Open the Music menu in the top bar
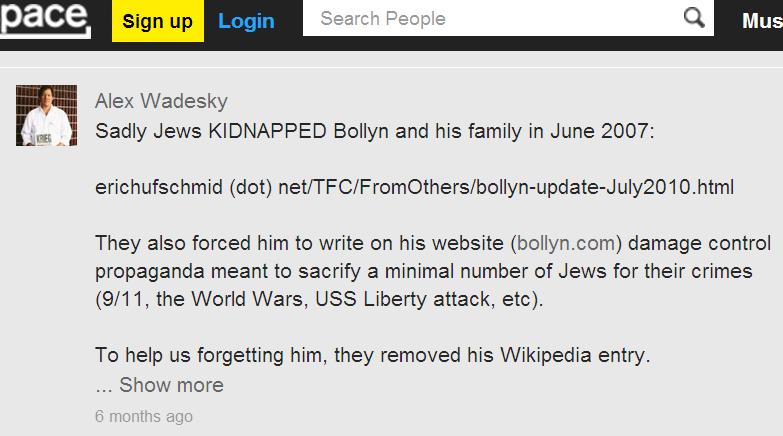783x436 pixels. click(761, 21)
